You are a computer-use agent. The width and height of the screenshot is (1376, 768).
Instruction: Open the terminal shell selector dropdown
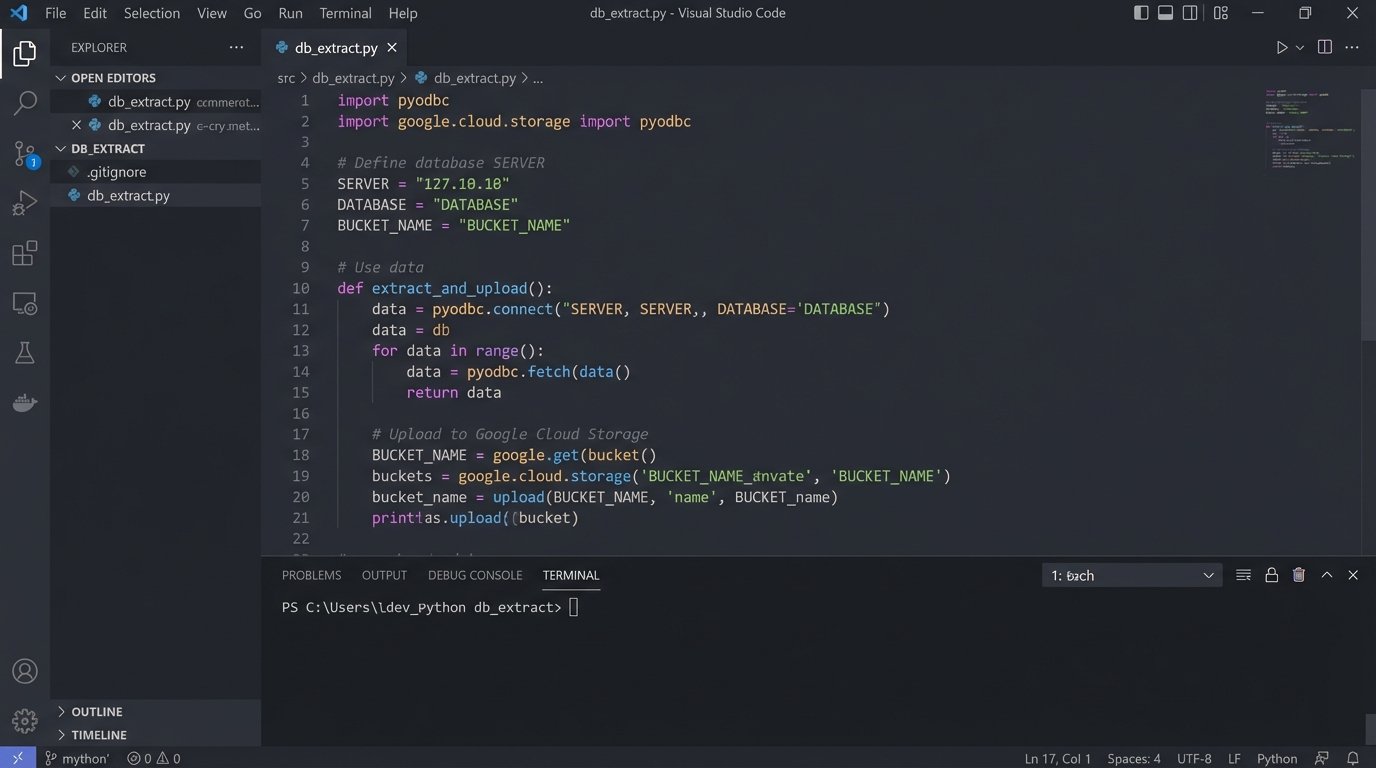(x=1131, y=575)
